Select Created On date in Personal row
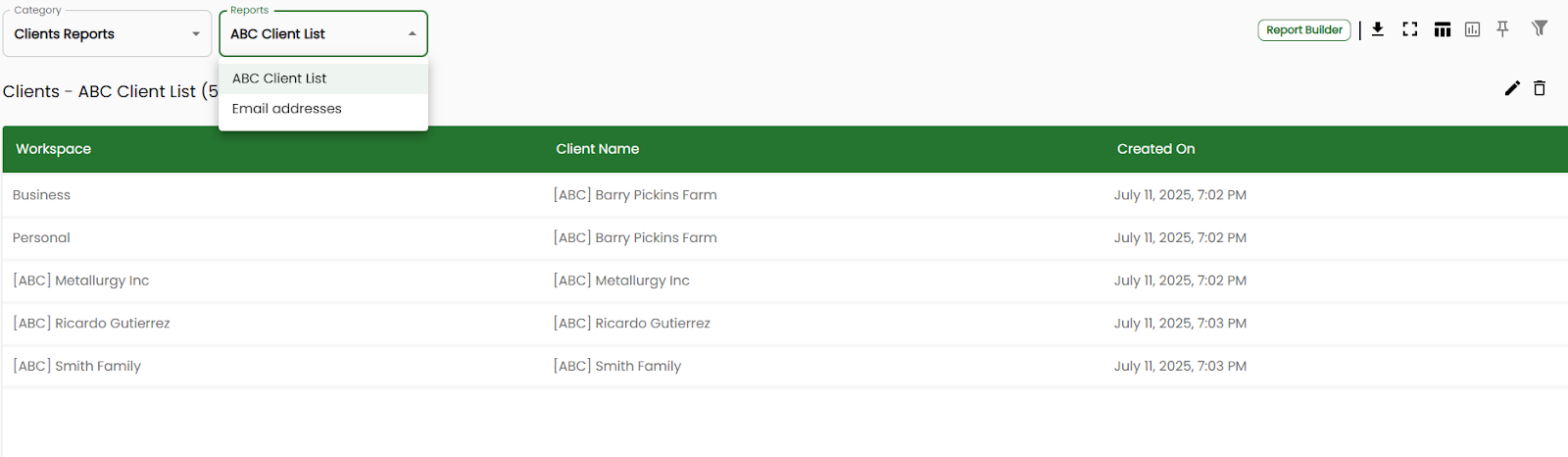 coord(1180,238)
